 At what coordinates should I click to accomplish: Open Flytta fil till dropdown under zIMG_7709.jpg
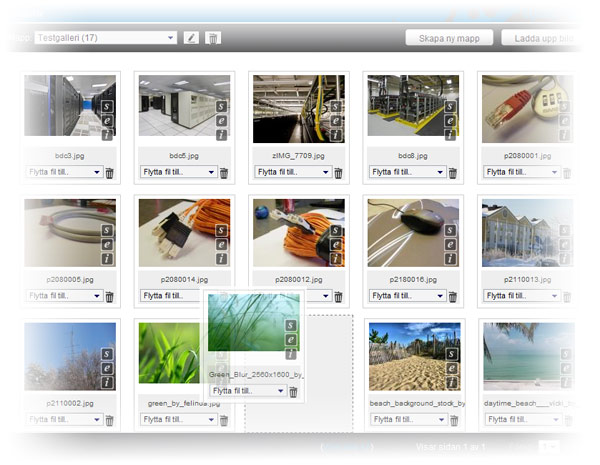(x=293, y=172)
